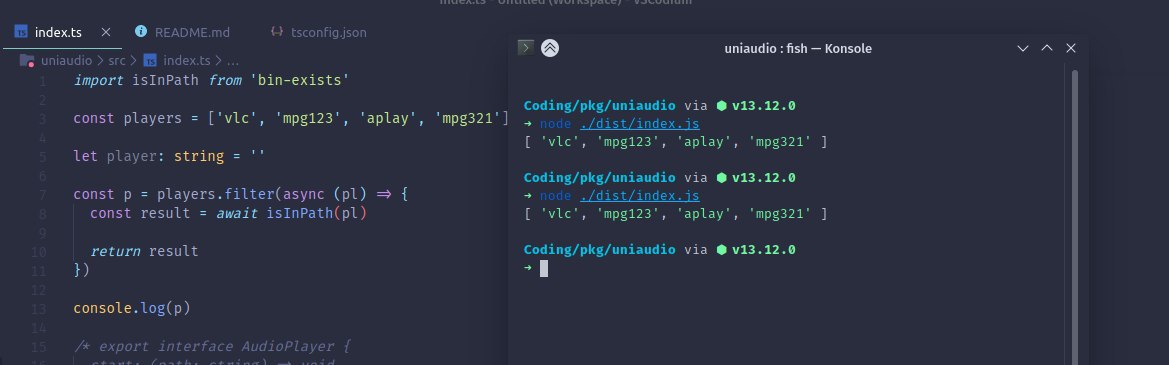The height and width of the screenshot is (365, 1169).
Task: Click the 'bin-exists' import string
Action: pos(300,80)
